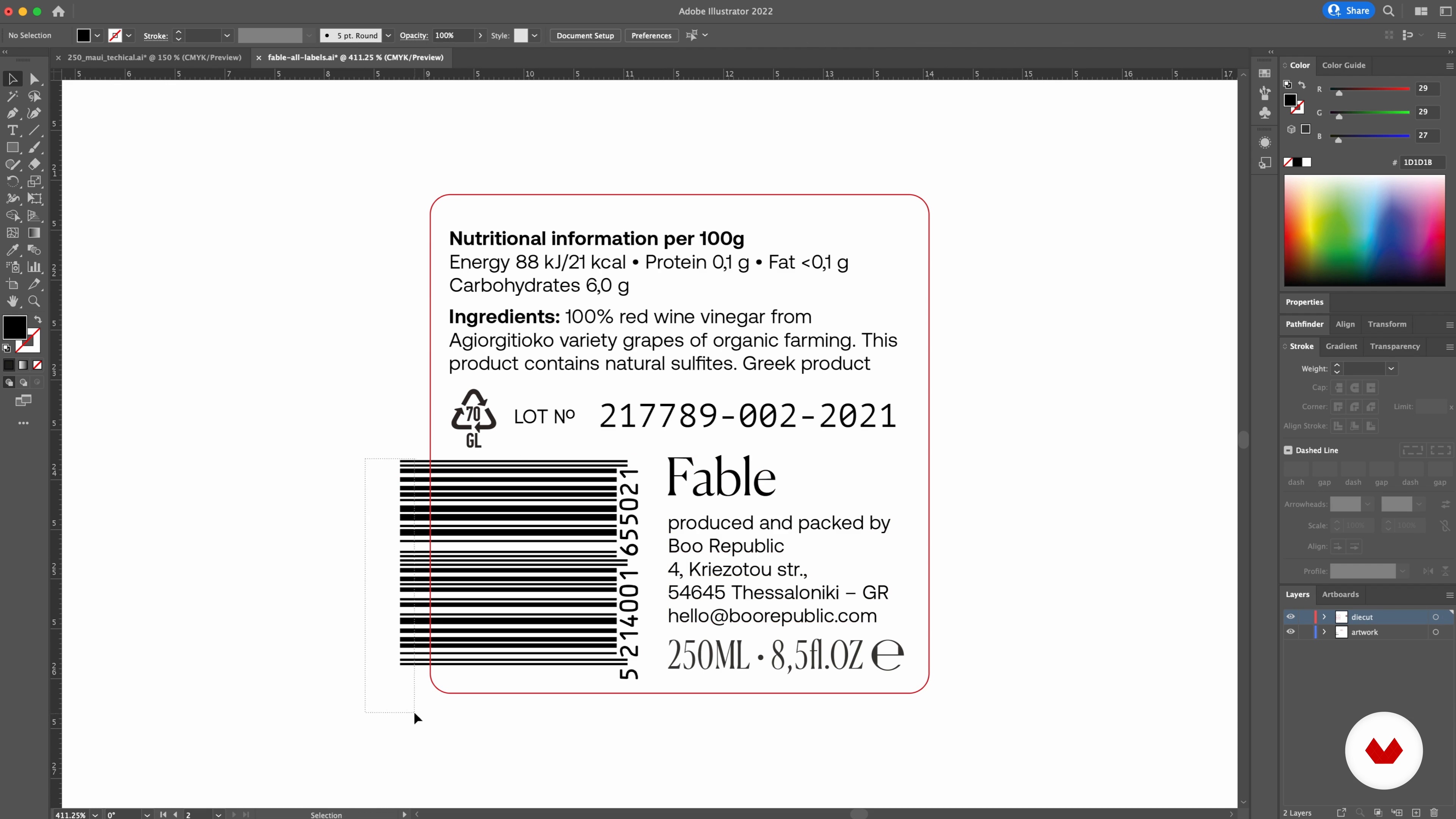Adjust the red R slider

(1338, 93)
